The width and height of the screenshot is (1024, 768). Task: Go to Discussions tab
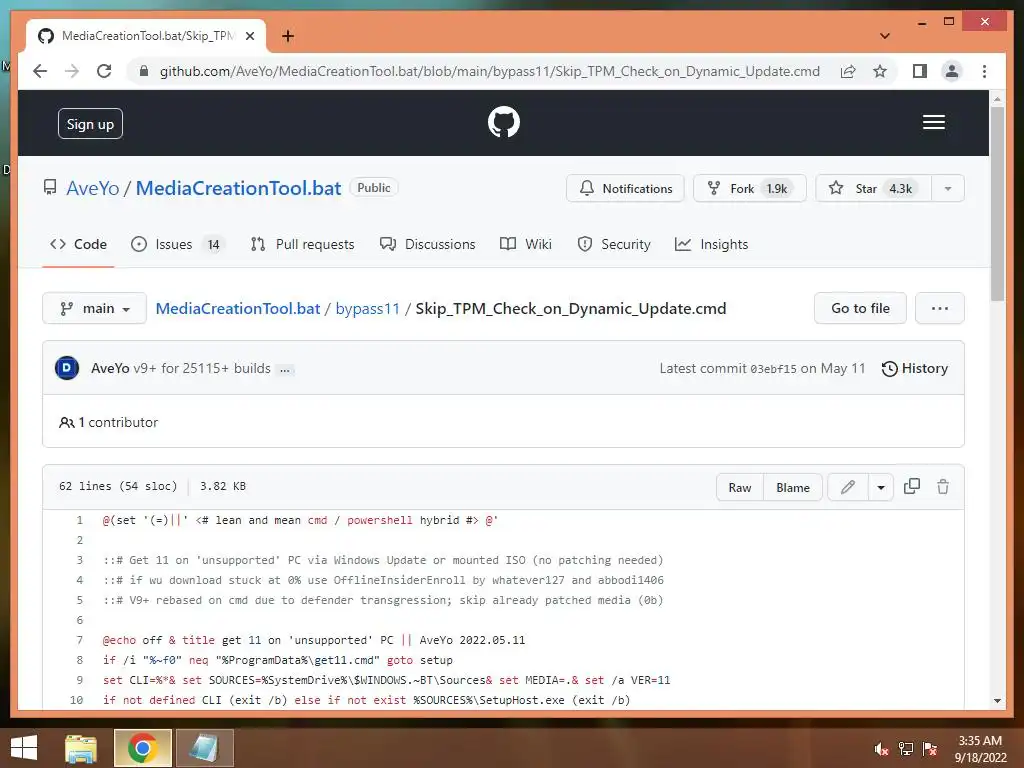(428, 244)
